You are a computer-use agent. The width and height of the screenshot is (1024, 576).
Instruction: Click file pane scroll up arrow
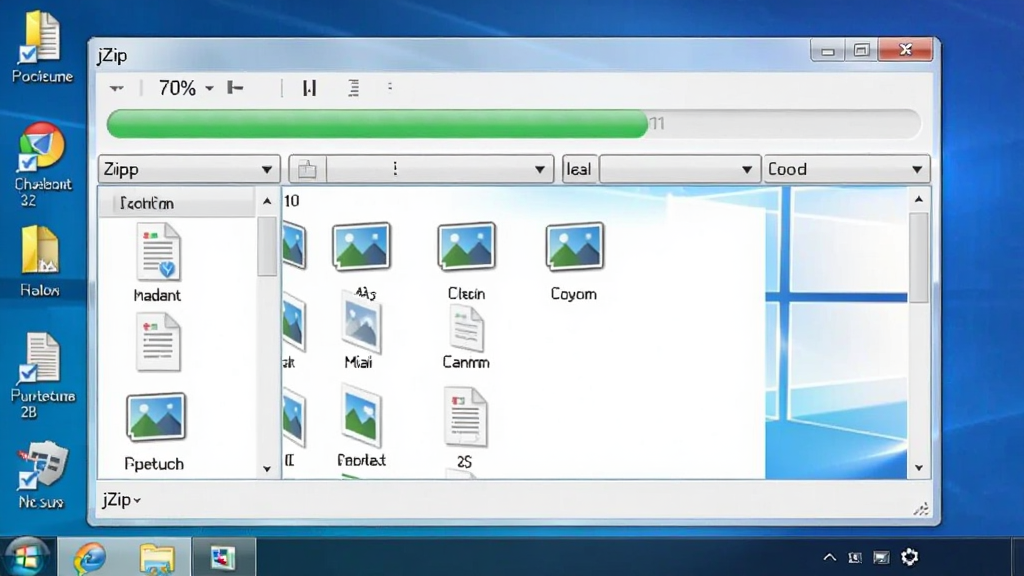coord(919,199)
